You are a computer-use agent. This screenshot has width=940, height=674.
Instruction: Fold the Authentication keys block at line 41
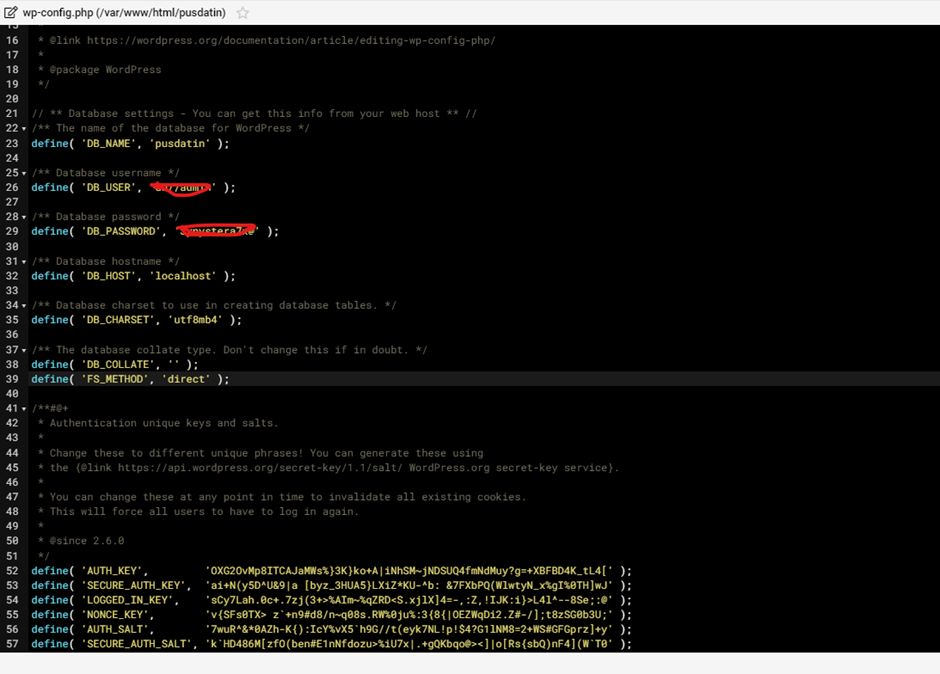tap(24, 409)
